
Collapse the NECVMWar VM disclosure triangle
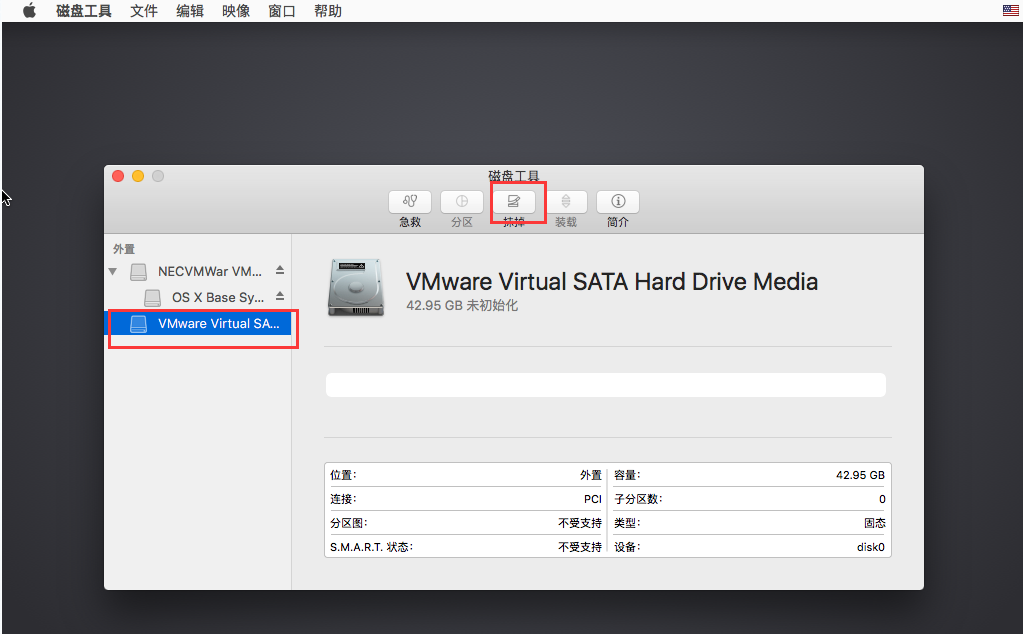pos(113,271)
